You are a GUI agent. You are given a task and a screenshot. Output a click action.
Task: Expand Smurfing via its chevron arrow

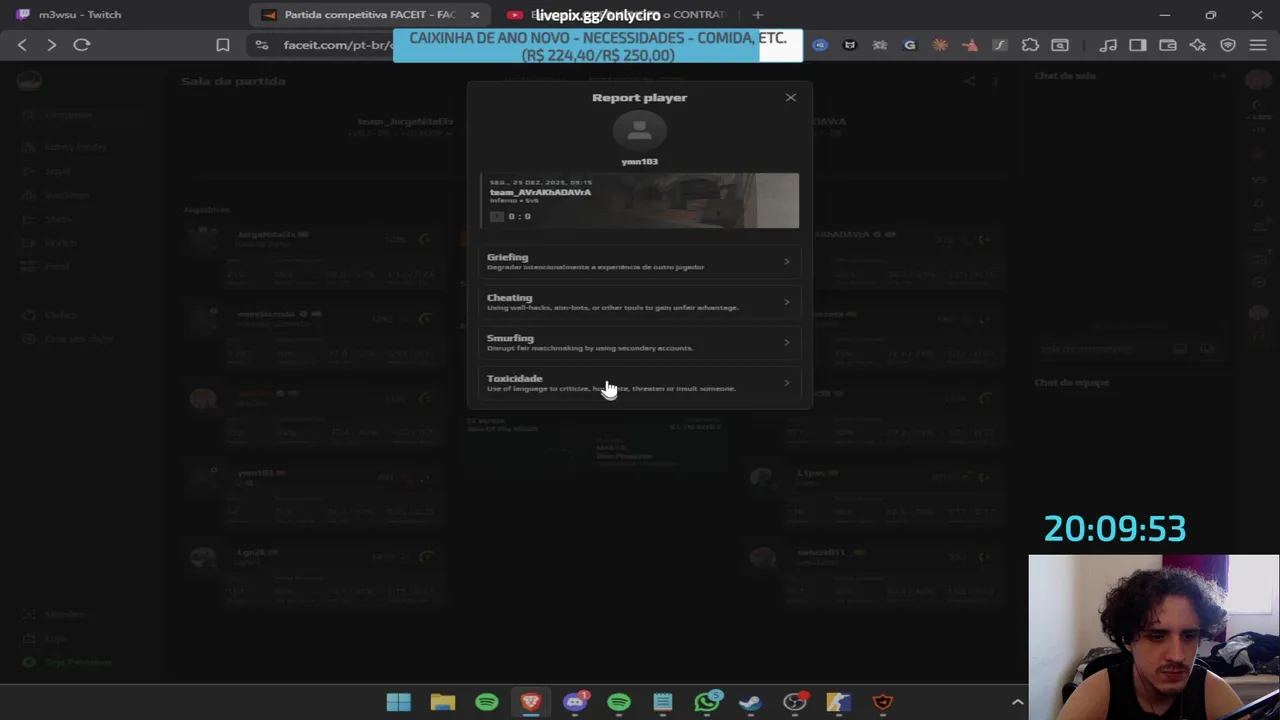pyautogui.click(x=786, y=342)
